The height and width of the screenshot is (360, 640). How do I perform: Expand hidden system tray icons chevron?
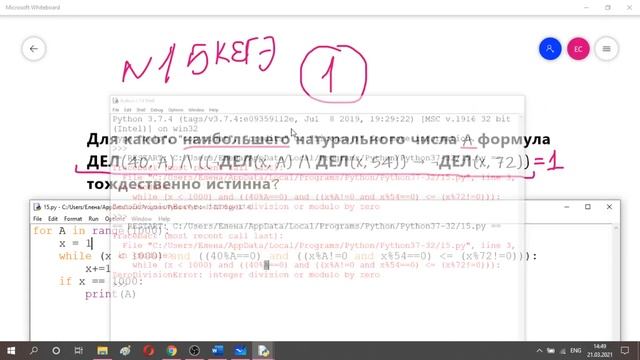[539, 351]
